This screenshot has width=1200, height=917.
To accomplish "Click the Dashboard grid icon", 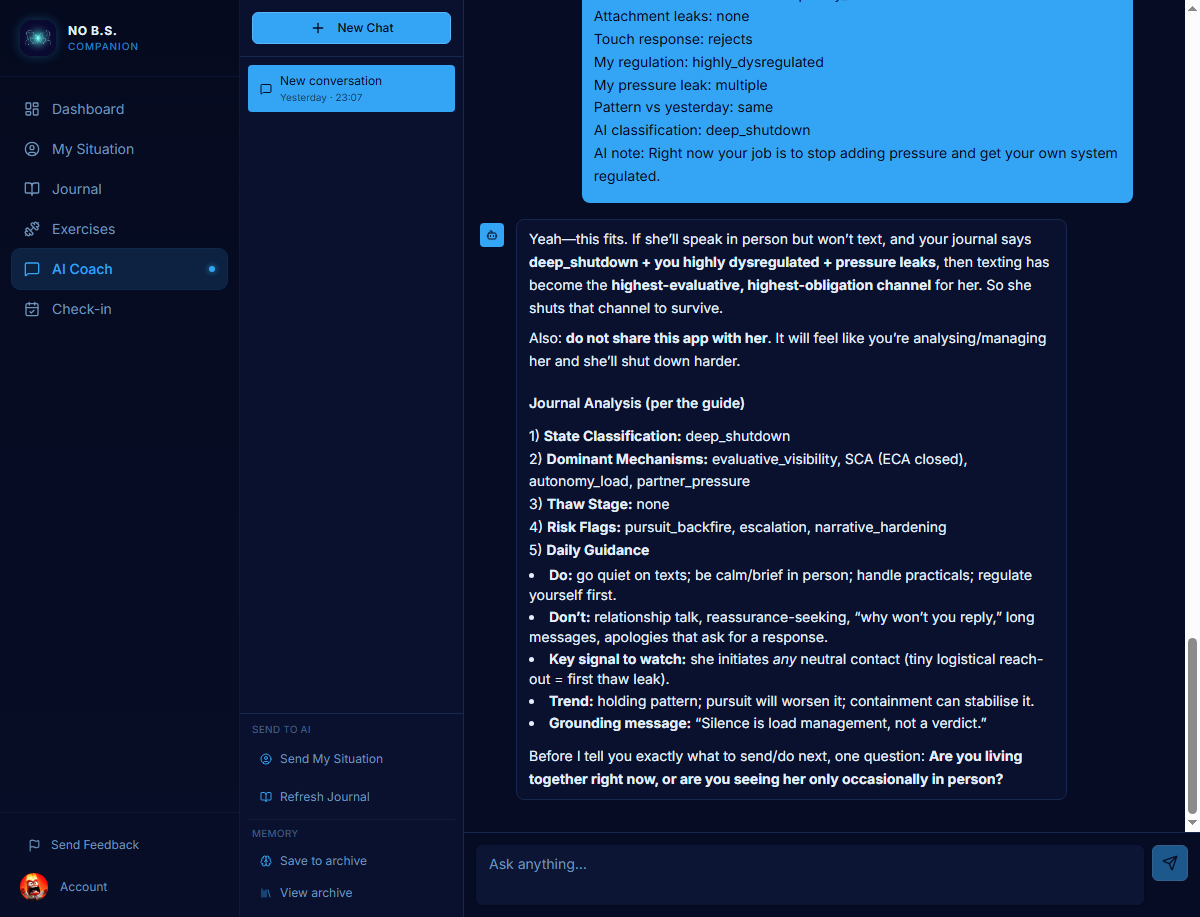I will tap(32, 109).
